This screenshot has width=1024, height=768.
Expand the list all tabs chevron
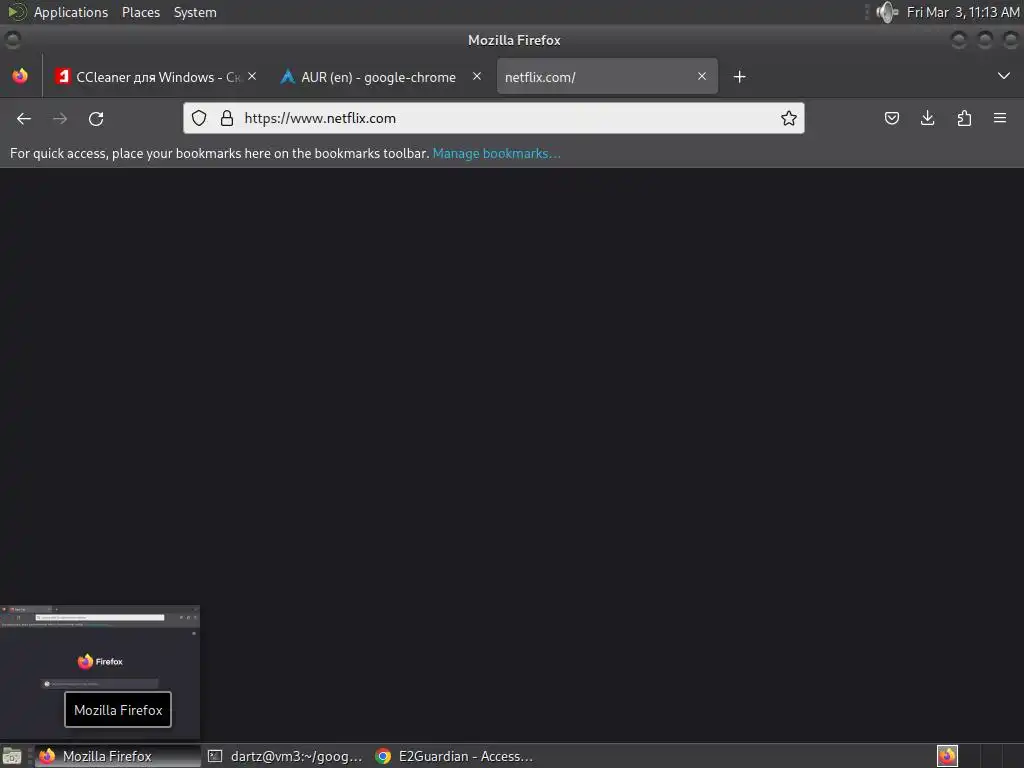point(1004,76)
